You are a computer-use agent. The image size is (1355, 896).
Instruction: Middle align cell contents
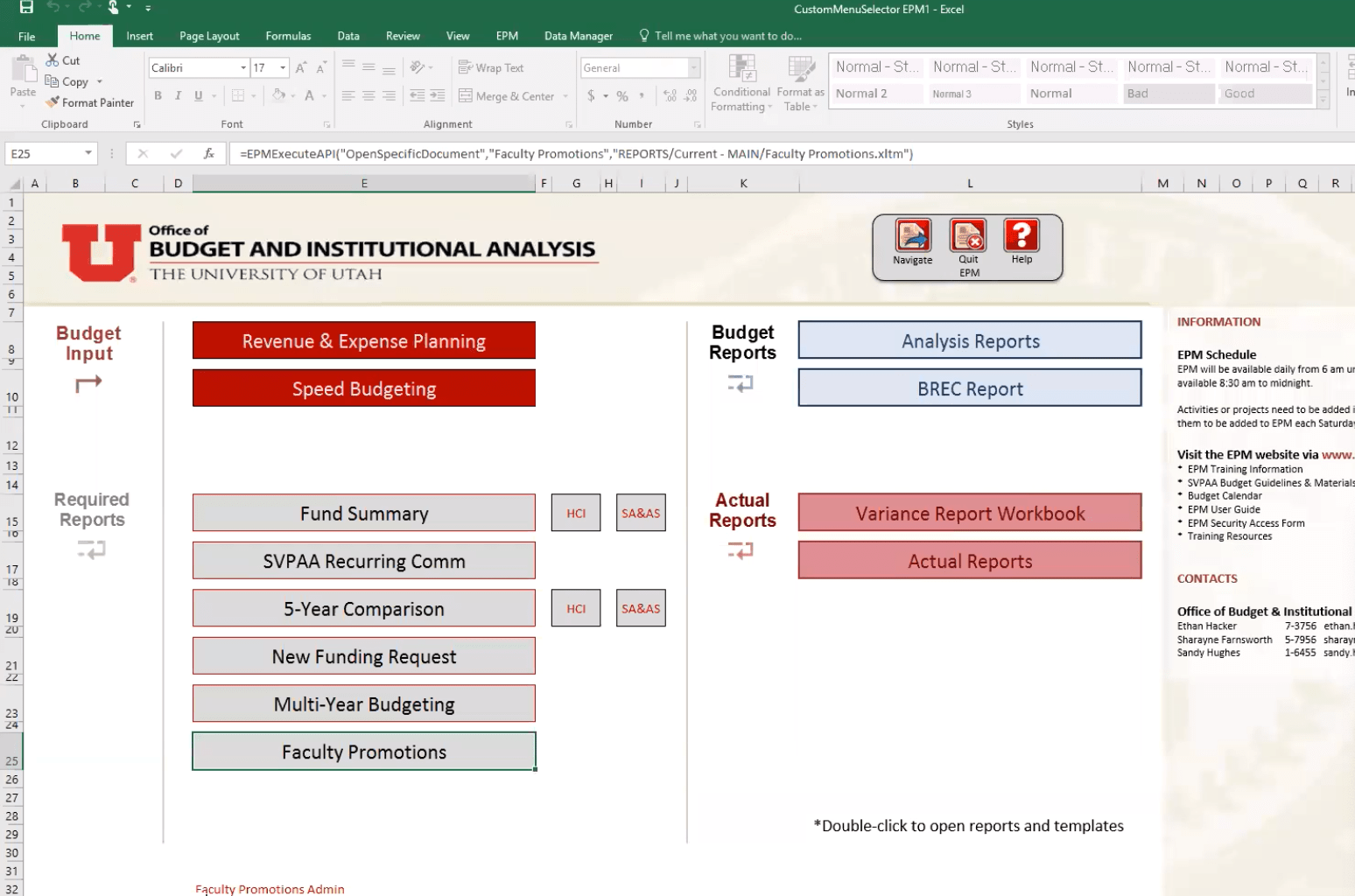tap(369, 66)
